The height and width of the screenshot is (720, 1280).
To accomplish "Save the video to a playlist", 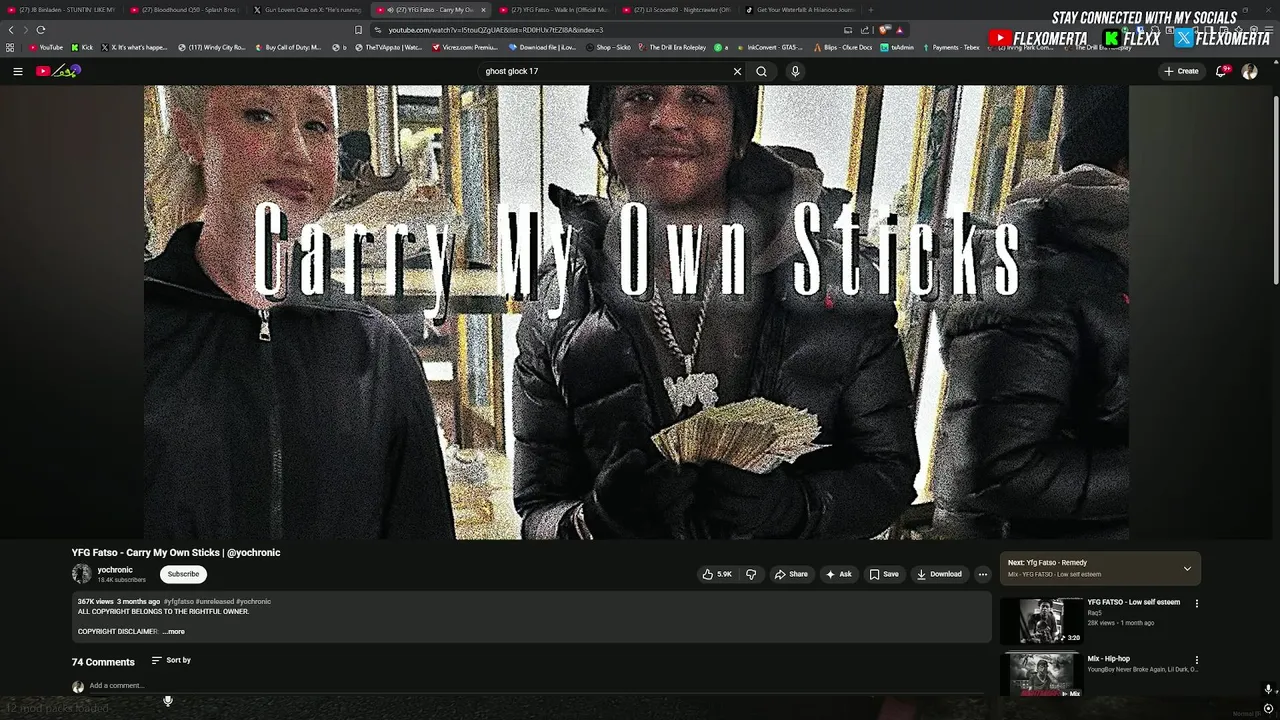I will (x=884, y=574).
